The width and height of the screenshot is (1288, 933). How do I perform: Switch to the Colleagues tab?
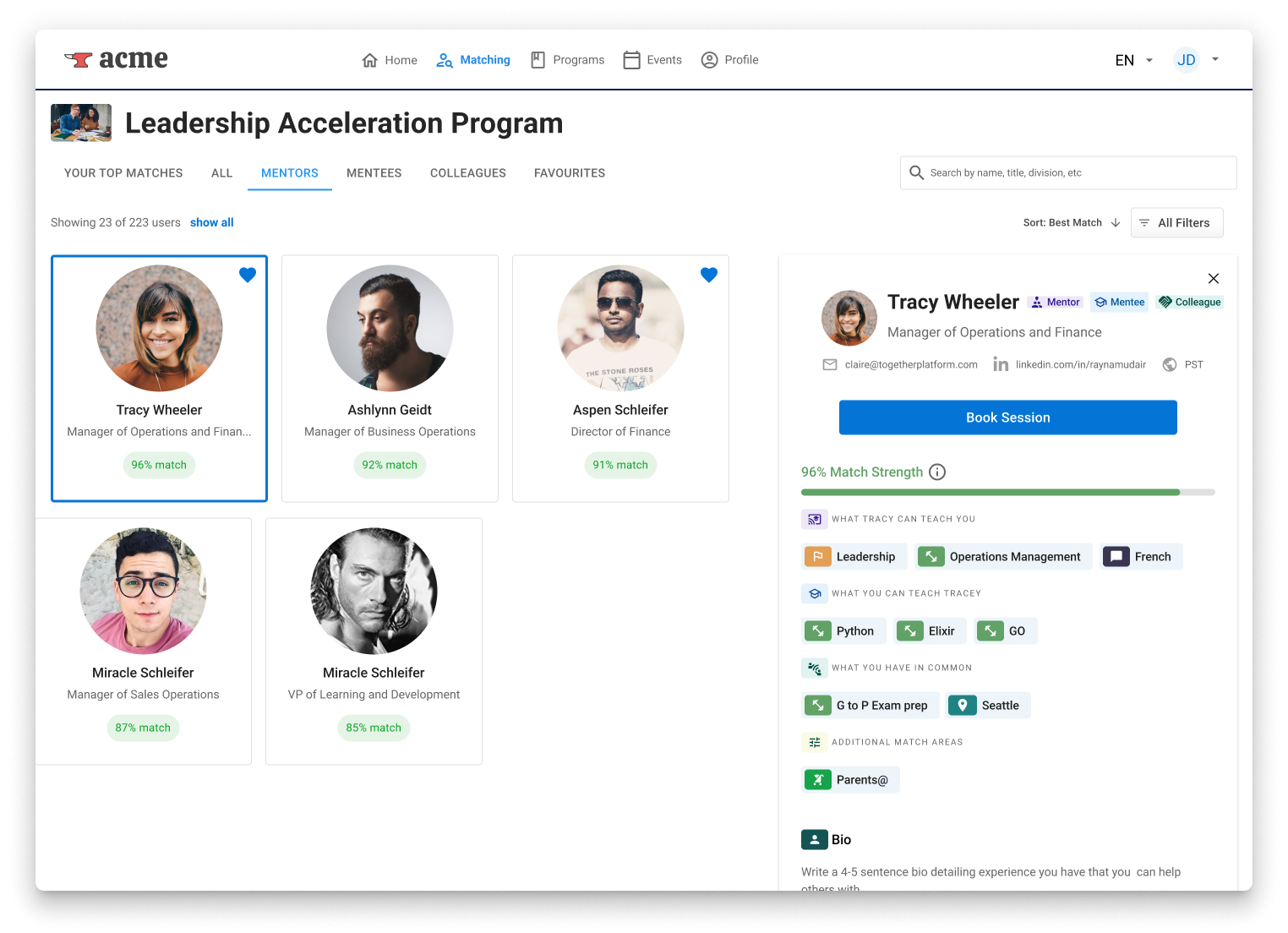468,172
